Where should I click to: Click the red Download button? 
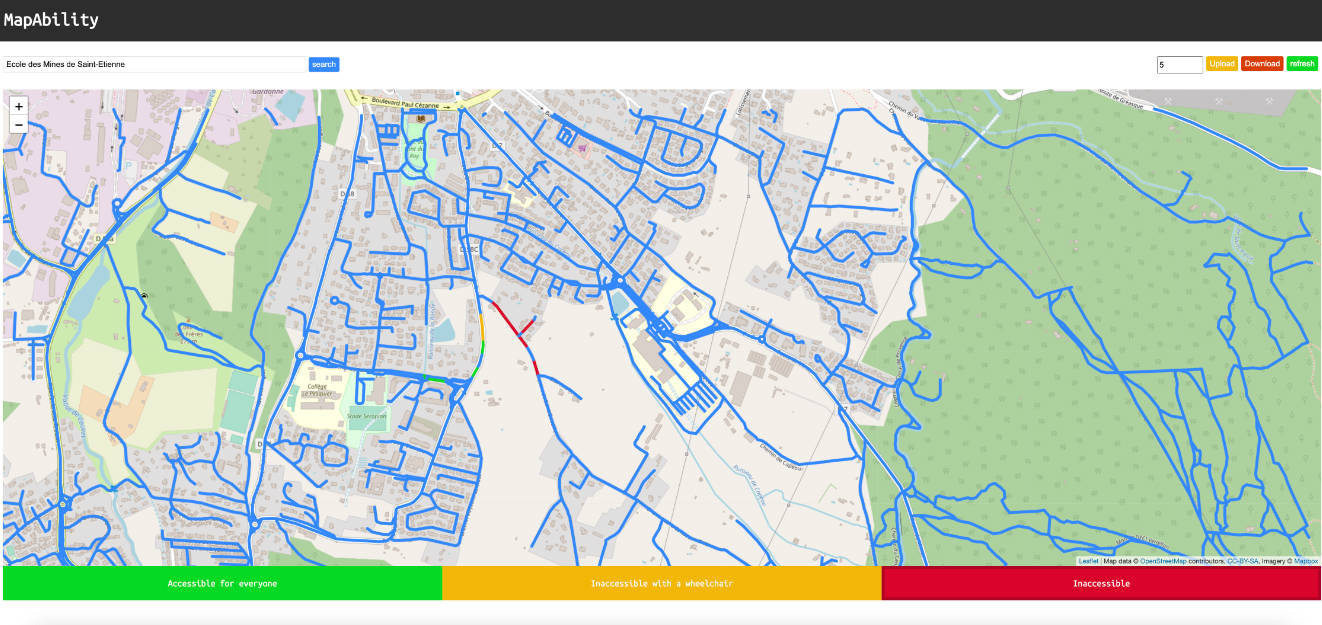click(x=1261, y=64)
